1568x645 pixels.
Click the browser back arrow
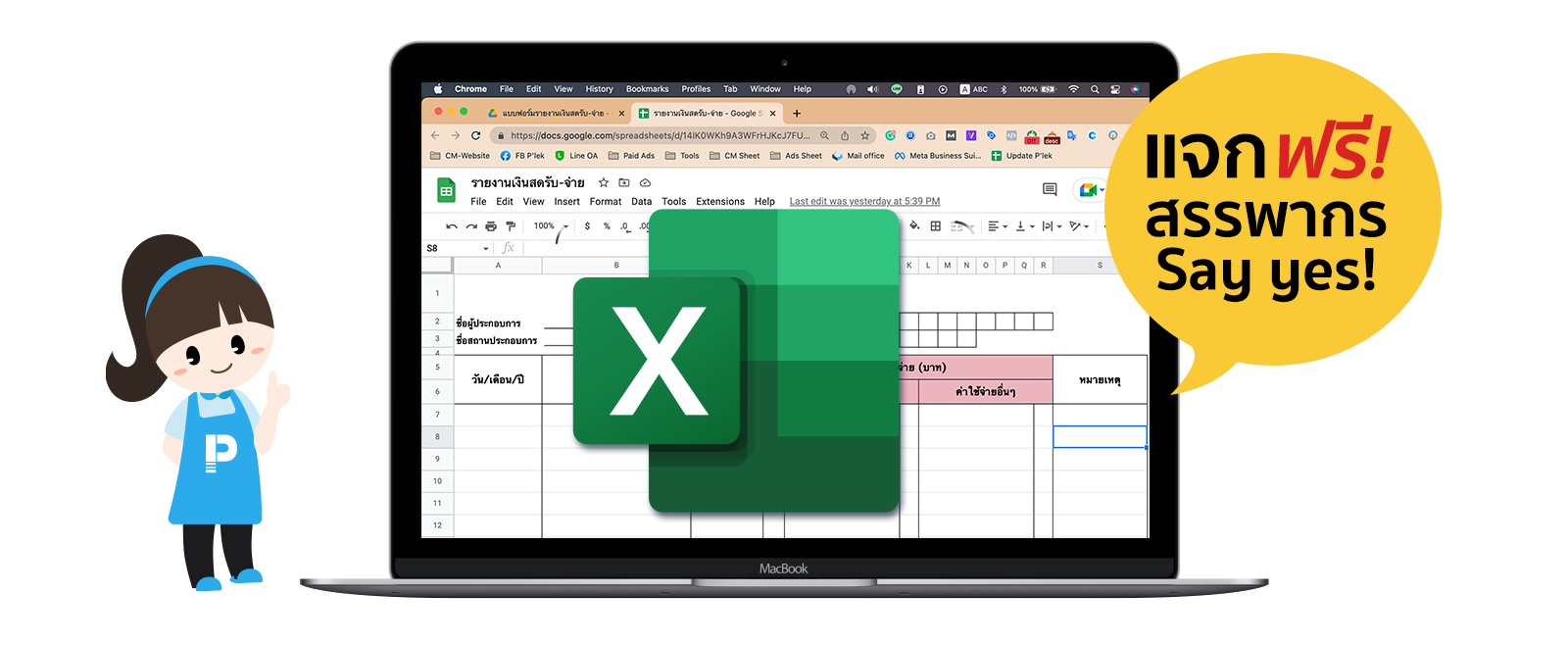pos(435,135)
